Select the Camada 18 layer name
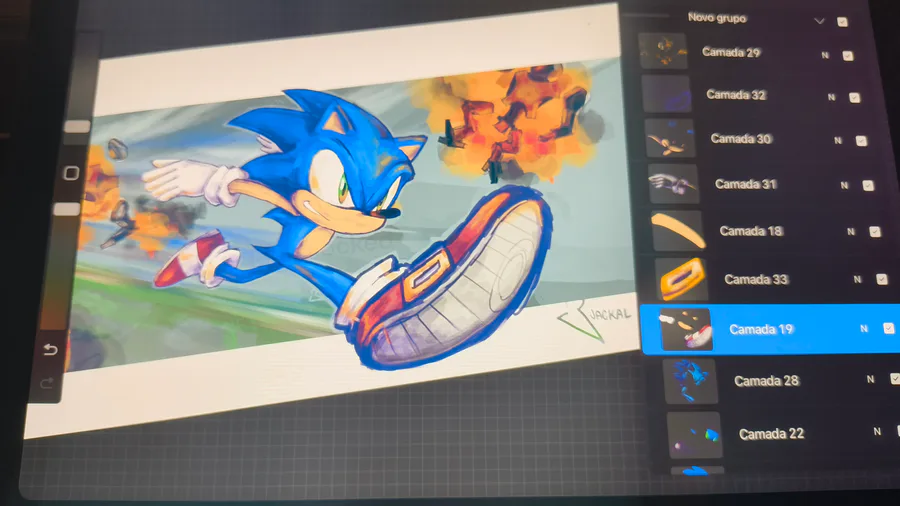The width and height of the screenshot is (900, 506). pos(751,231)
